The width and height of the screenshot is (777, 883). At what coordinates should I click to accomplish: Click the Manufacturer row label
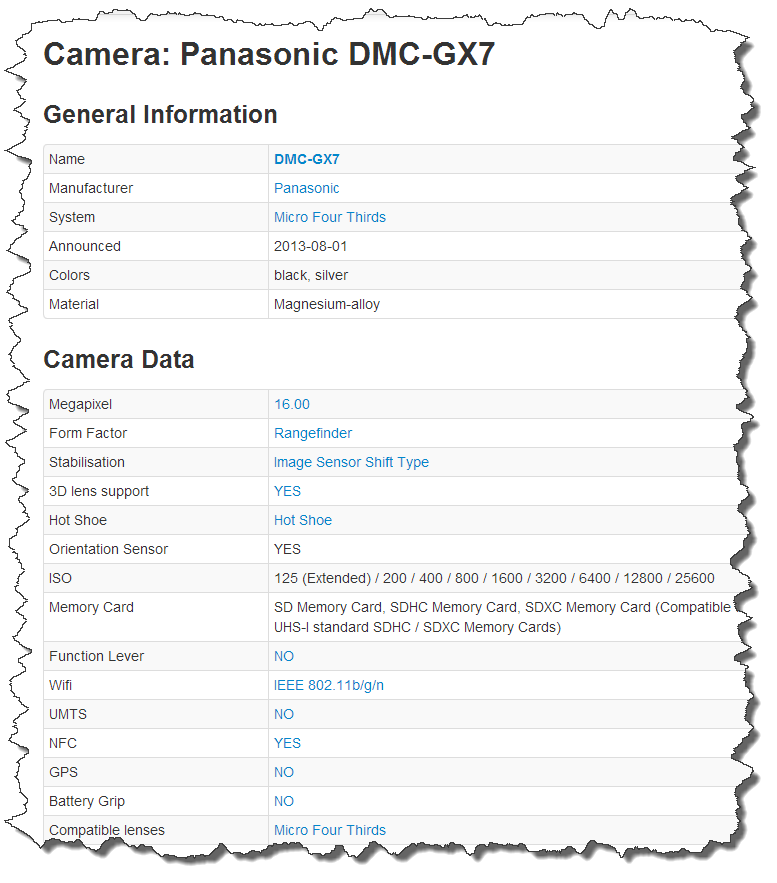pos(91,188)
